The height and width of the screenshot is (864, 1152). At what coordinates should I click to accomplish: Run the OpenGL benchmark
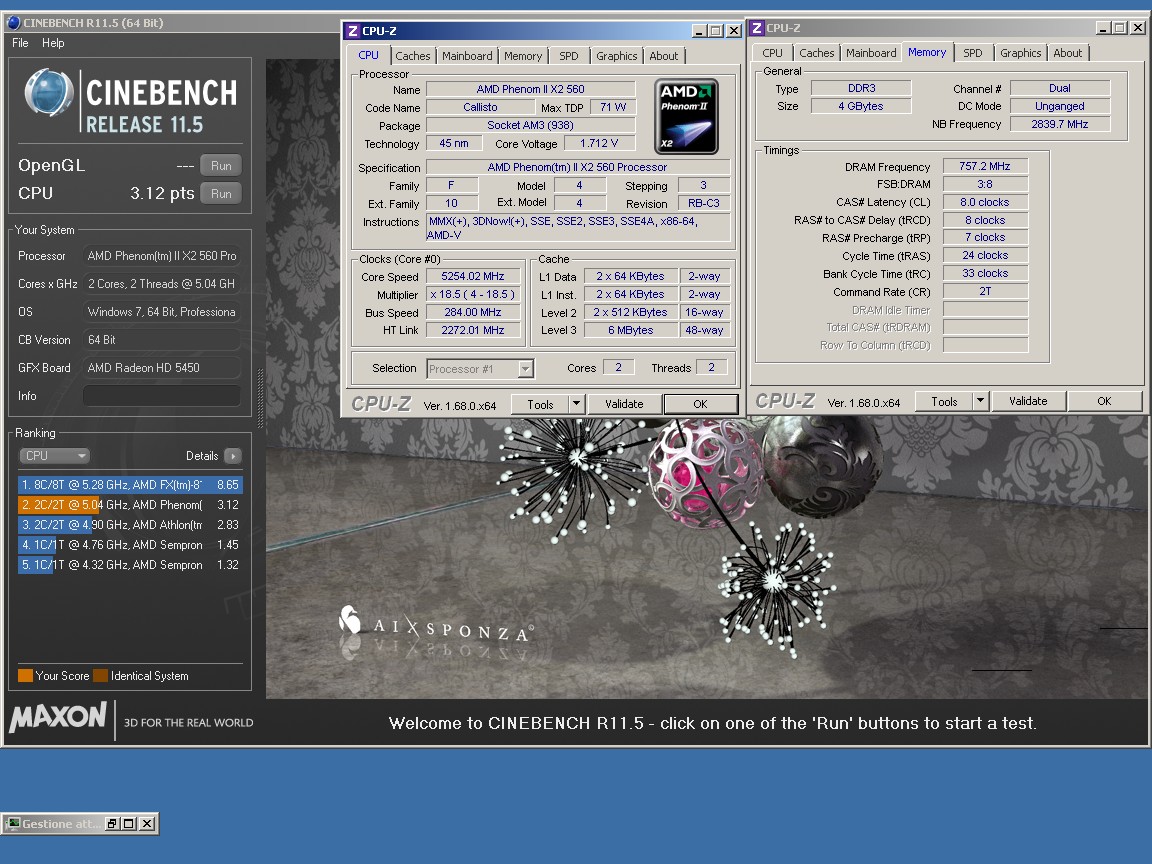221,165
